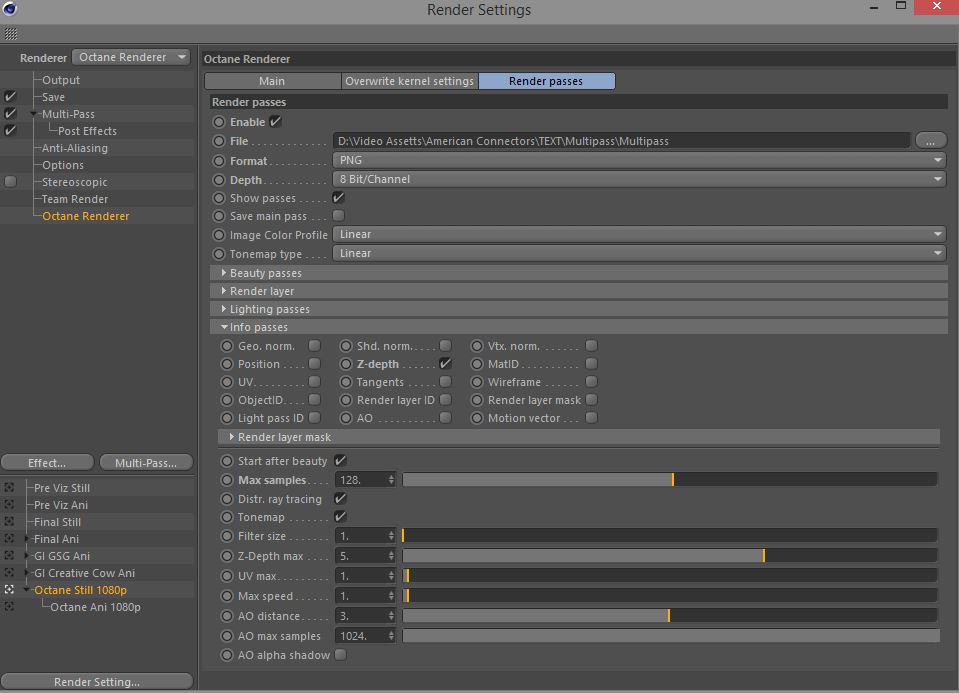The image size is (959, 693).
Task: Uncheck the Z-depth info pass
Action: [445, 363]
